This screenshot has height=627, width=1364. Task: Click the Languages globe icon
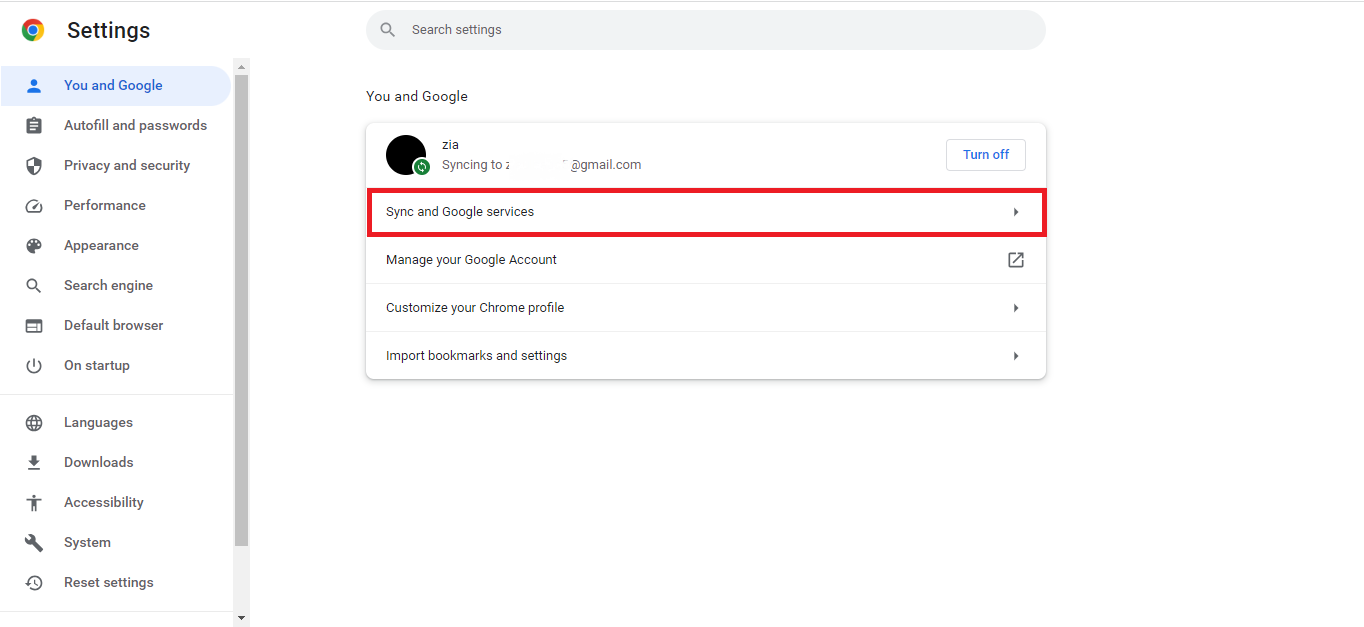(34, 422)
